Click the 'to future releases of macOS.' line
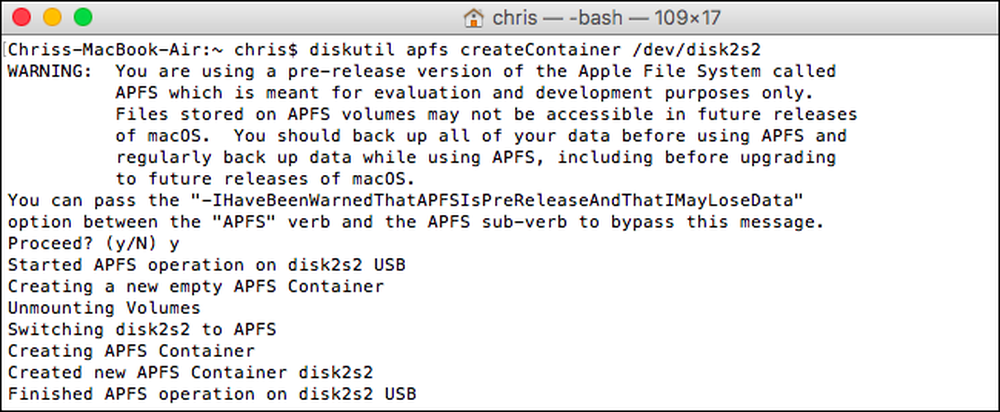The image size is (1000, 412). point(265,178)
